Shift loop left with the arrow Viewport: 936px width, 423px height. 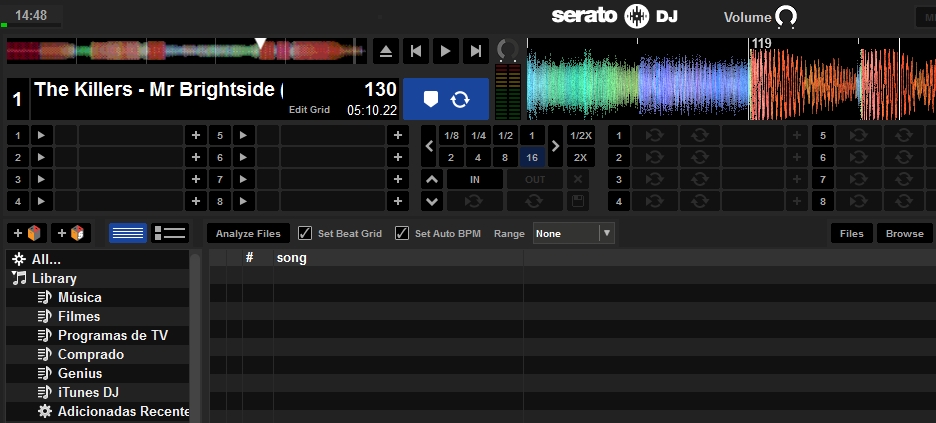[429, 146]
